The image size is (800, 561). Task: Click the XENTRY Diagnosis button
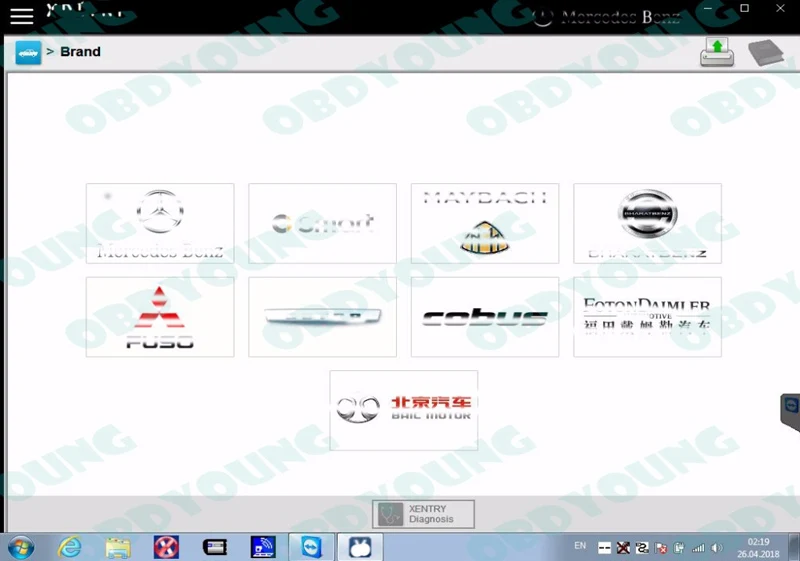click(423, 514)
